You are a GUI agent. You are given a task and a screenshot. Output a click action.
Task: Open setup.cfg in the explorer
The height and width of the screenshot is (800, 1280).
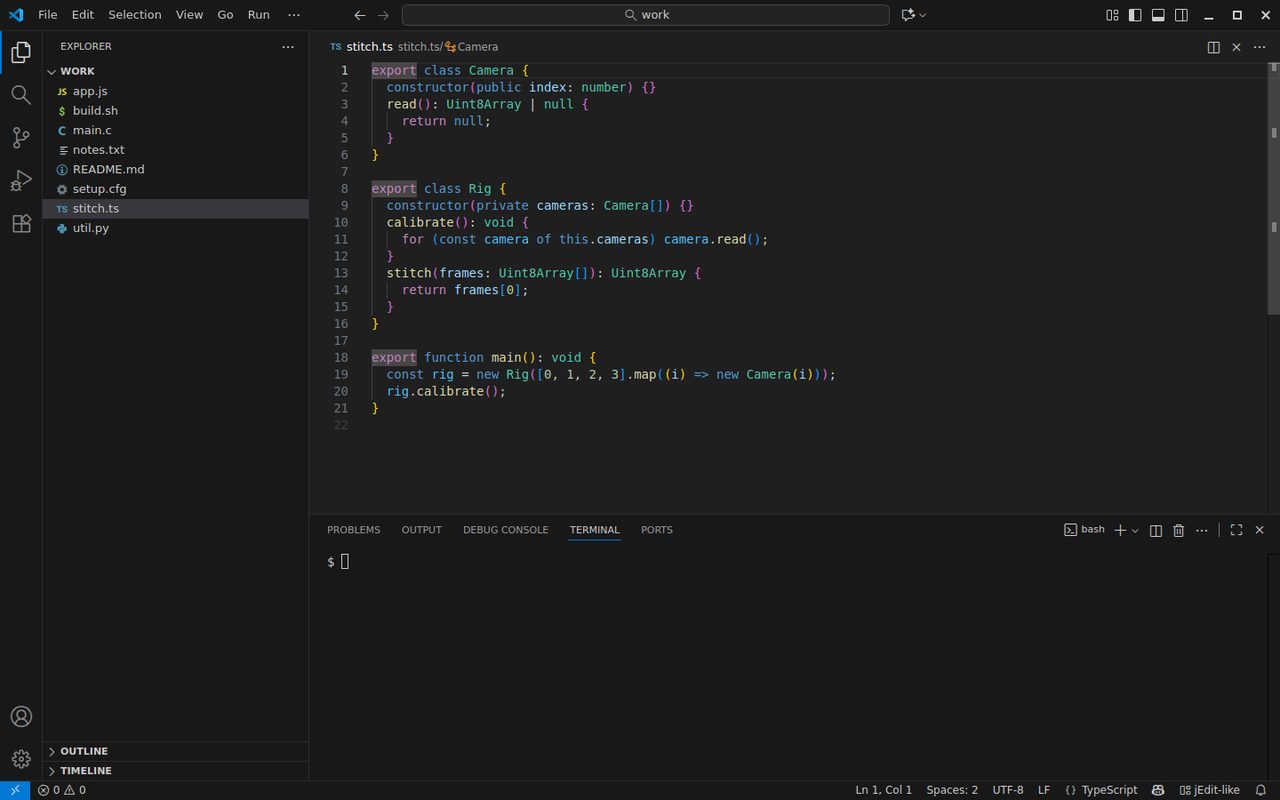tap(175, 189)
